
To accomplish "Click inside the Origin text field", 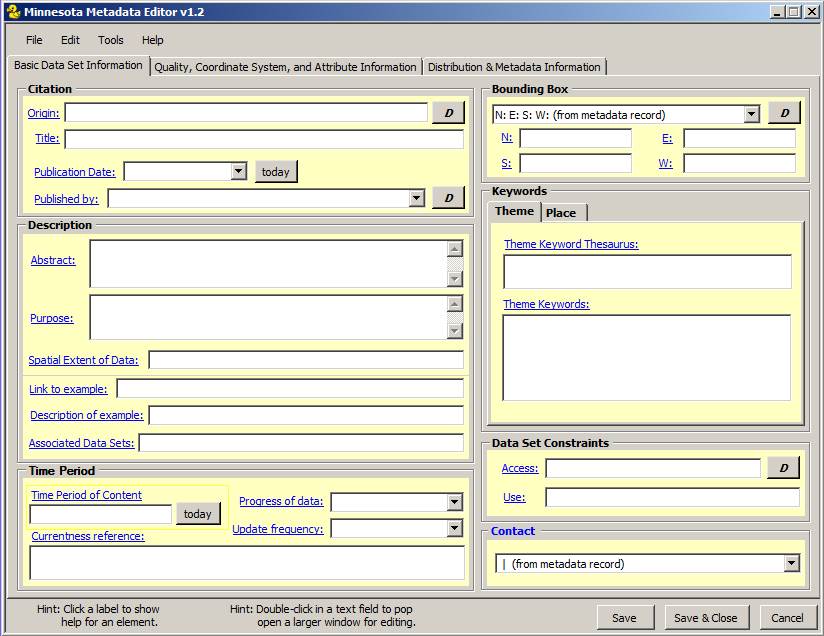I will pyautogui.click(x=246, y=112).
